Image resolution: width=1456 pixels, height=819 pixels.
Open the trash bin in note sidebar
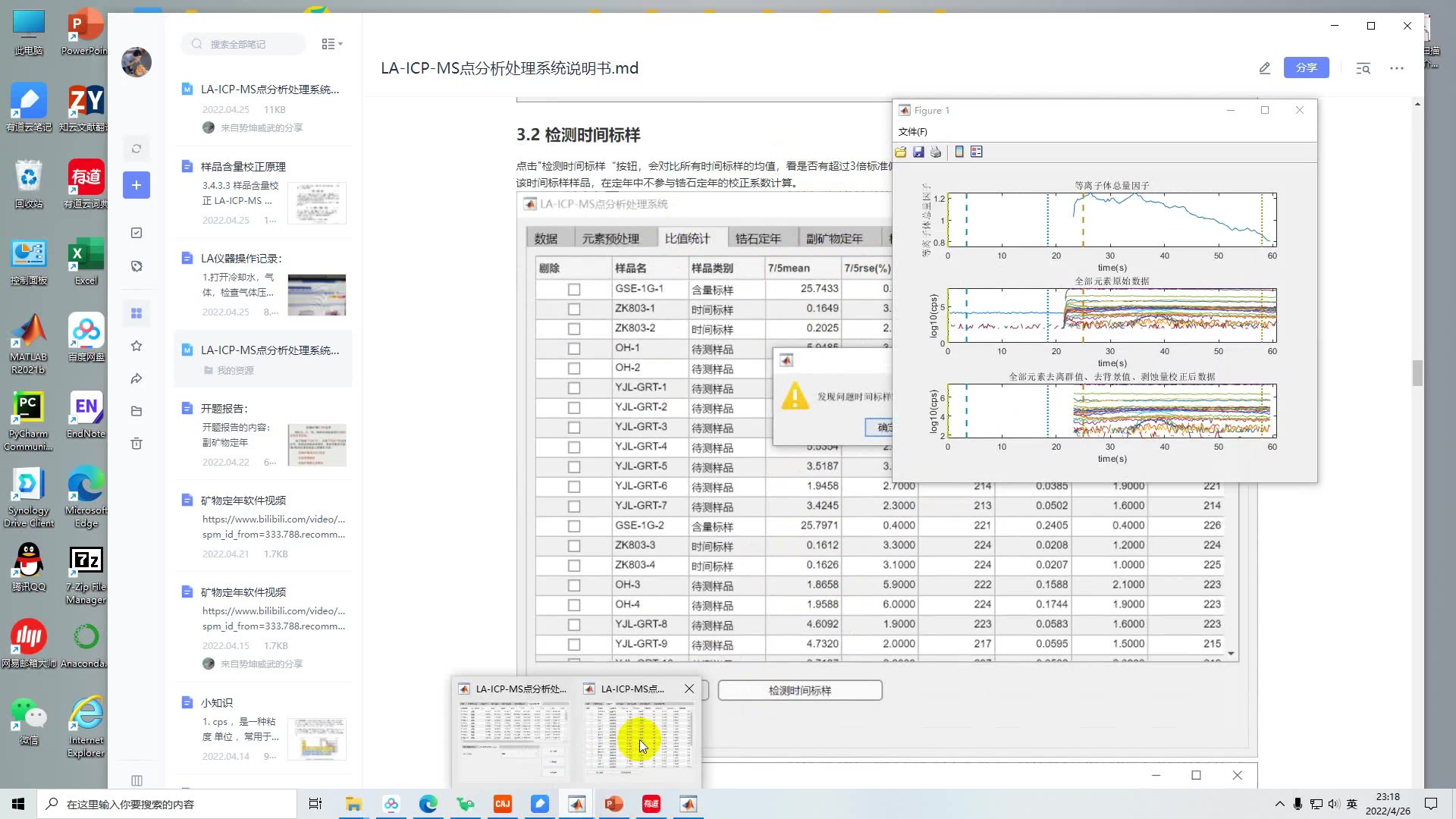tap(136, 444)
